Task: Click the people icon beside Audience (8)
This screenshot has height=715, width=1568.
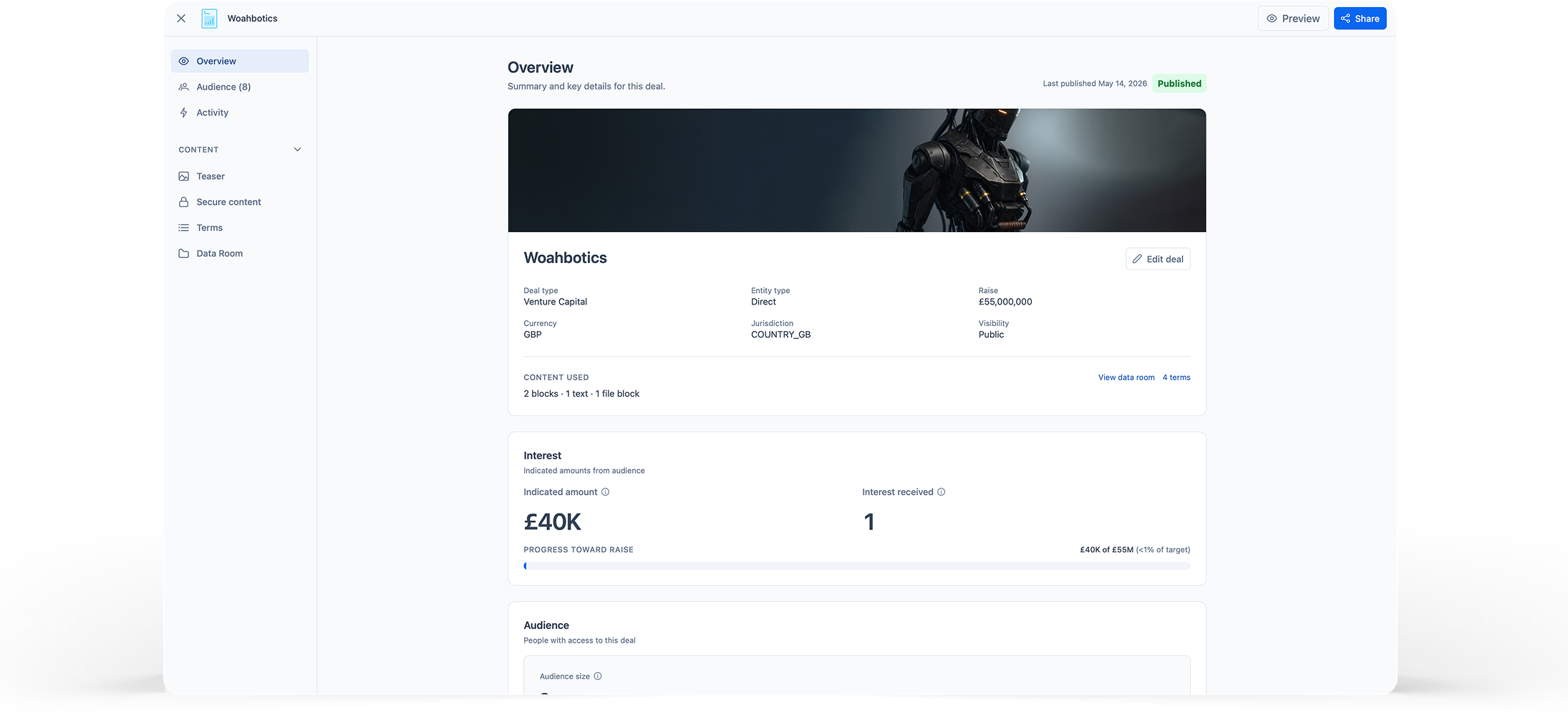Action: (184, 87)
